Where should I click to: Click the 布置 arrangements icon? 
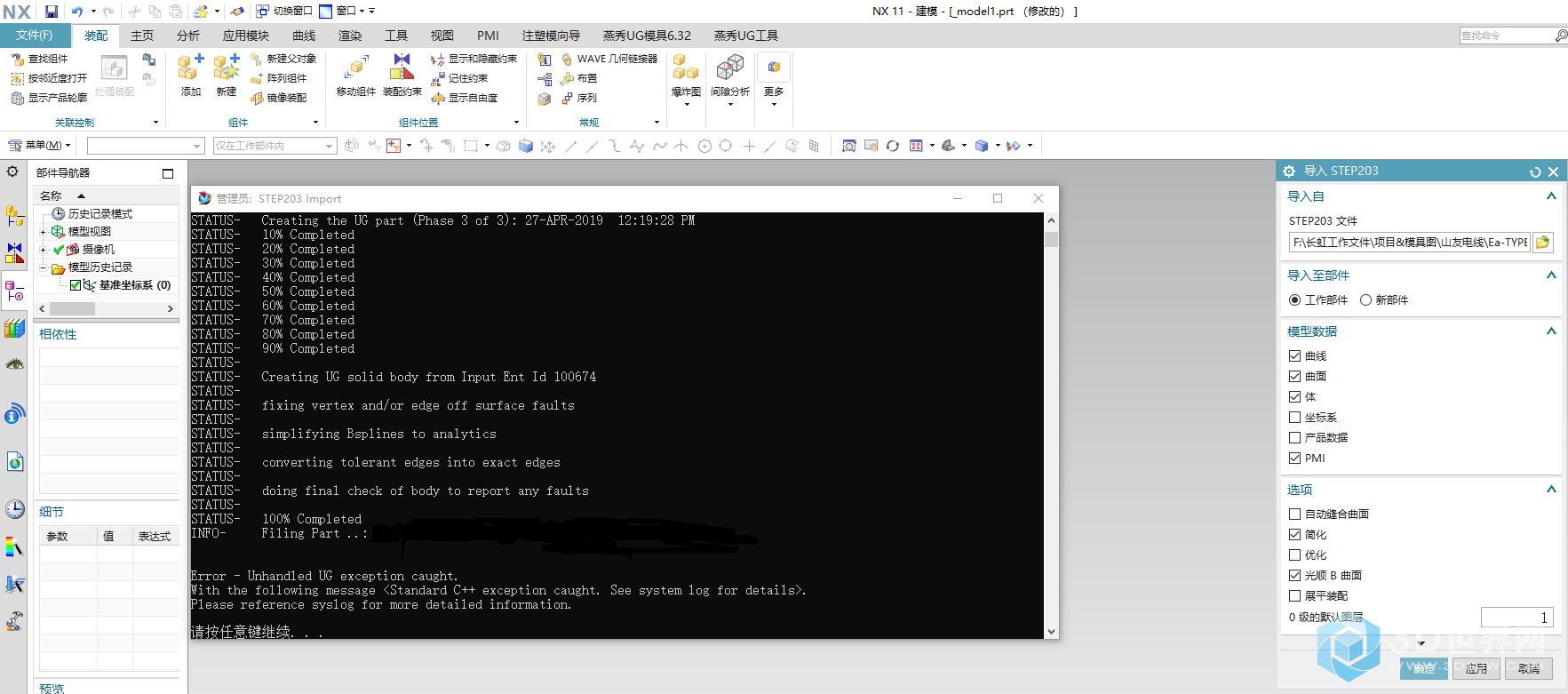coord(579,78)
